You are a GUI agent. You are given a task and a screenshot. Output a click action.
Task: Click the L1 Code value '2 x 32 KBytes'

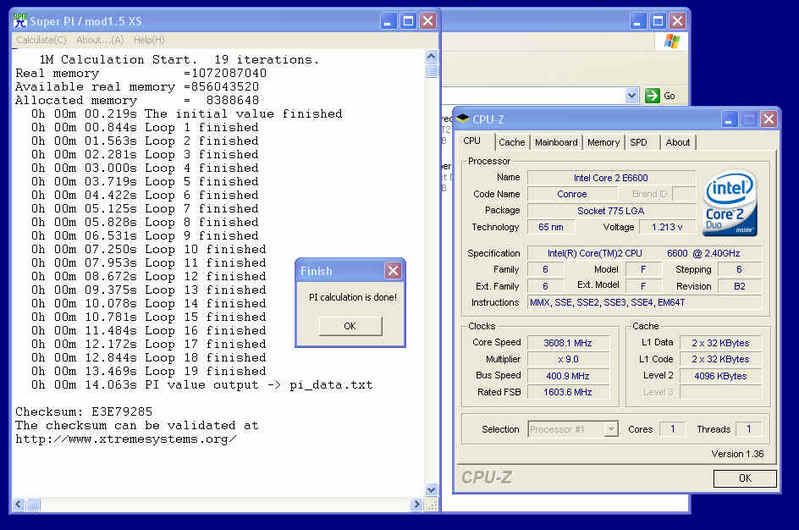[721, 359]
